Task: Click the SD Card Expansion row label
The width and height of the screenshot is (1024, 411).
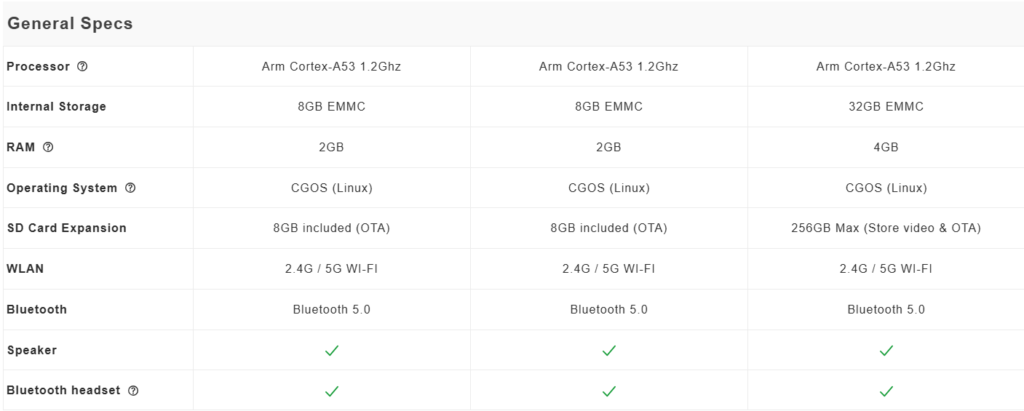Action: click(66, 228)
